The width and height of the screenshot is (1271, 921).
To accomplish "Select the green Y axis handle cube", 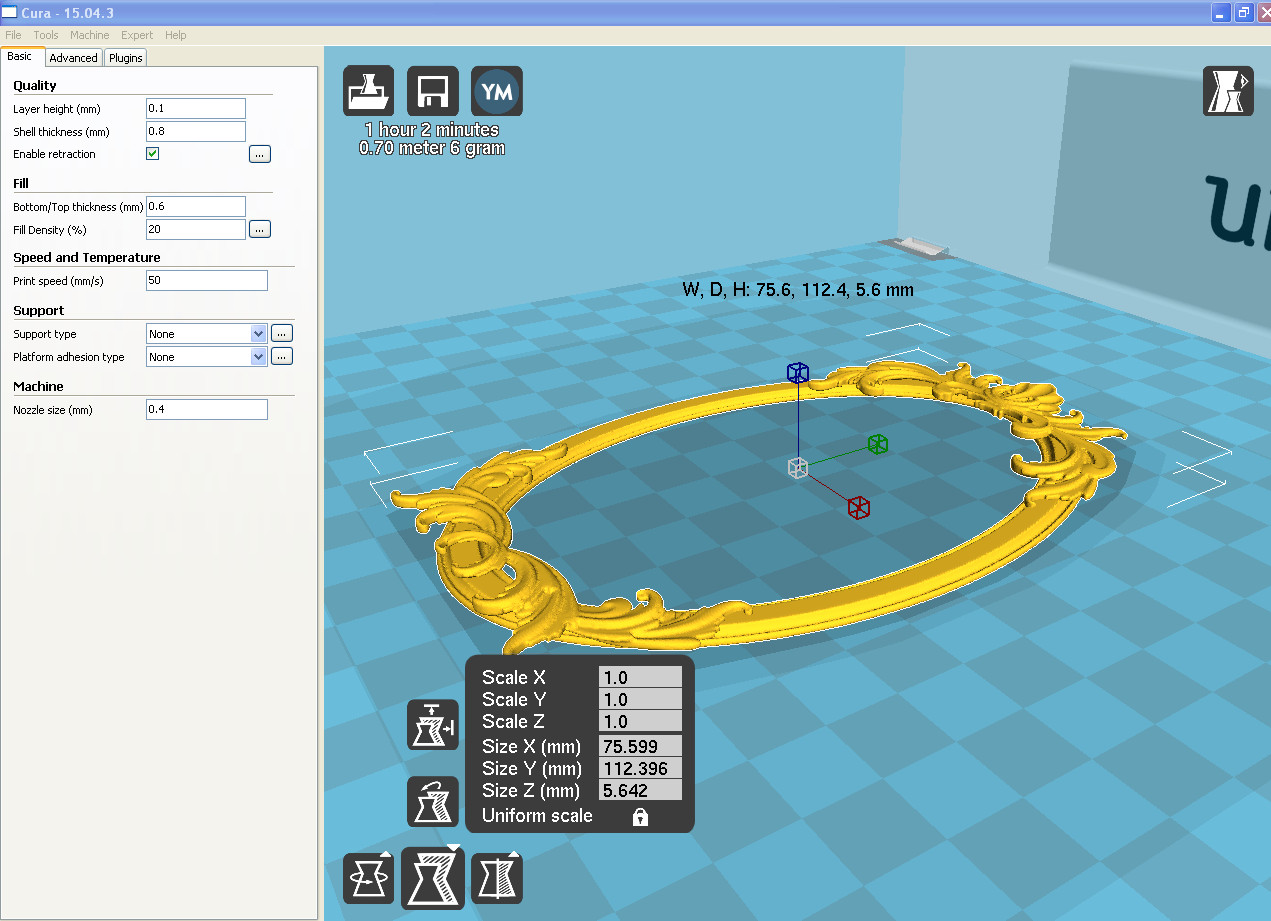I will pyautogui.click(x=878, y=443).
